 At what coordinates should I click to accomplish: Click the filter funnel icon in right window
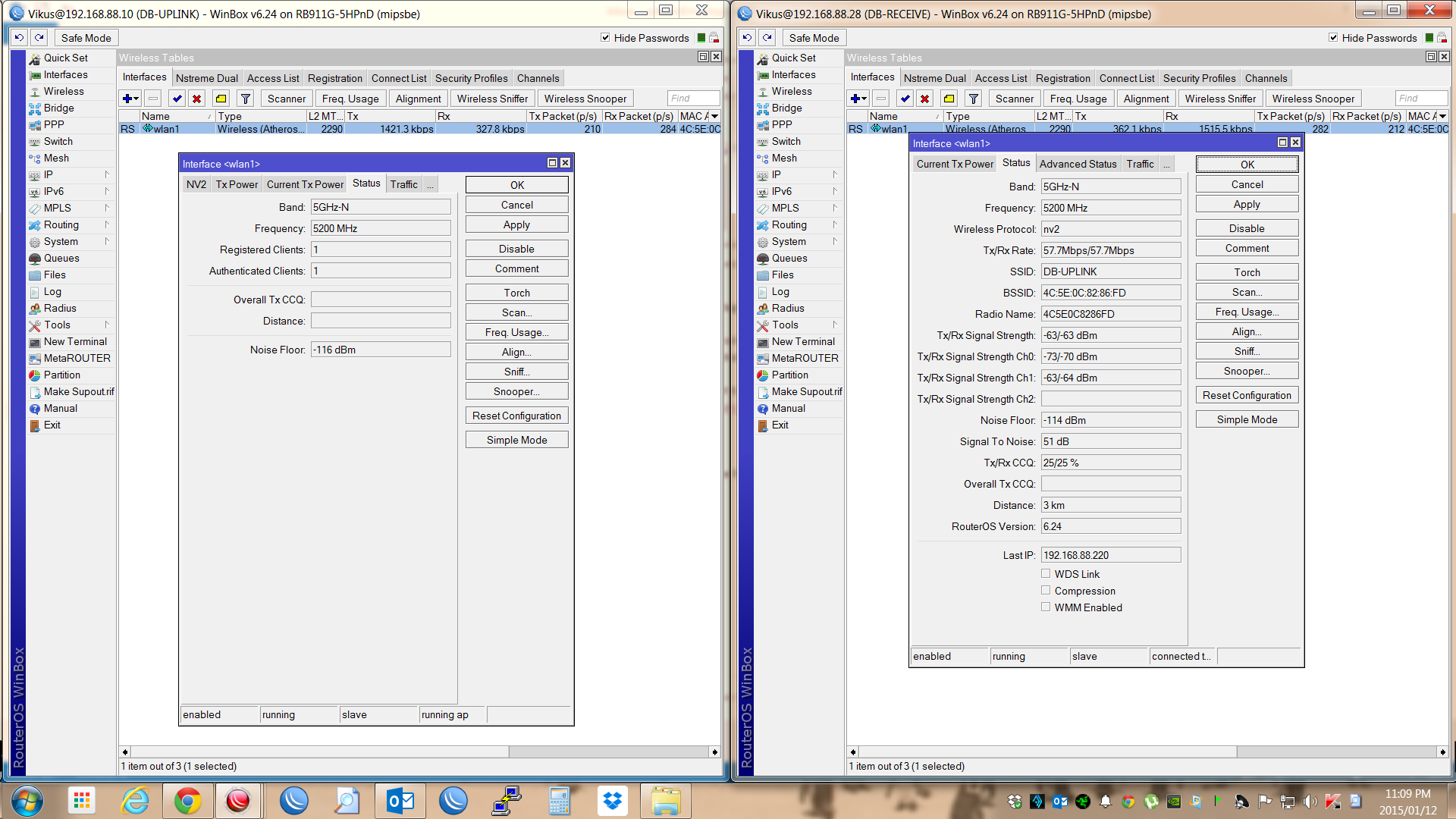click(x=974, y=99)
